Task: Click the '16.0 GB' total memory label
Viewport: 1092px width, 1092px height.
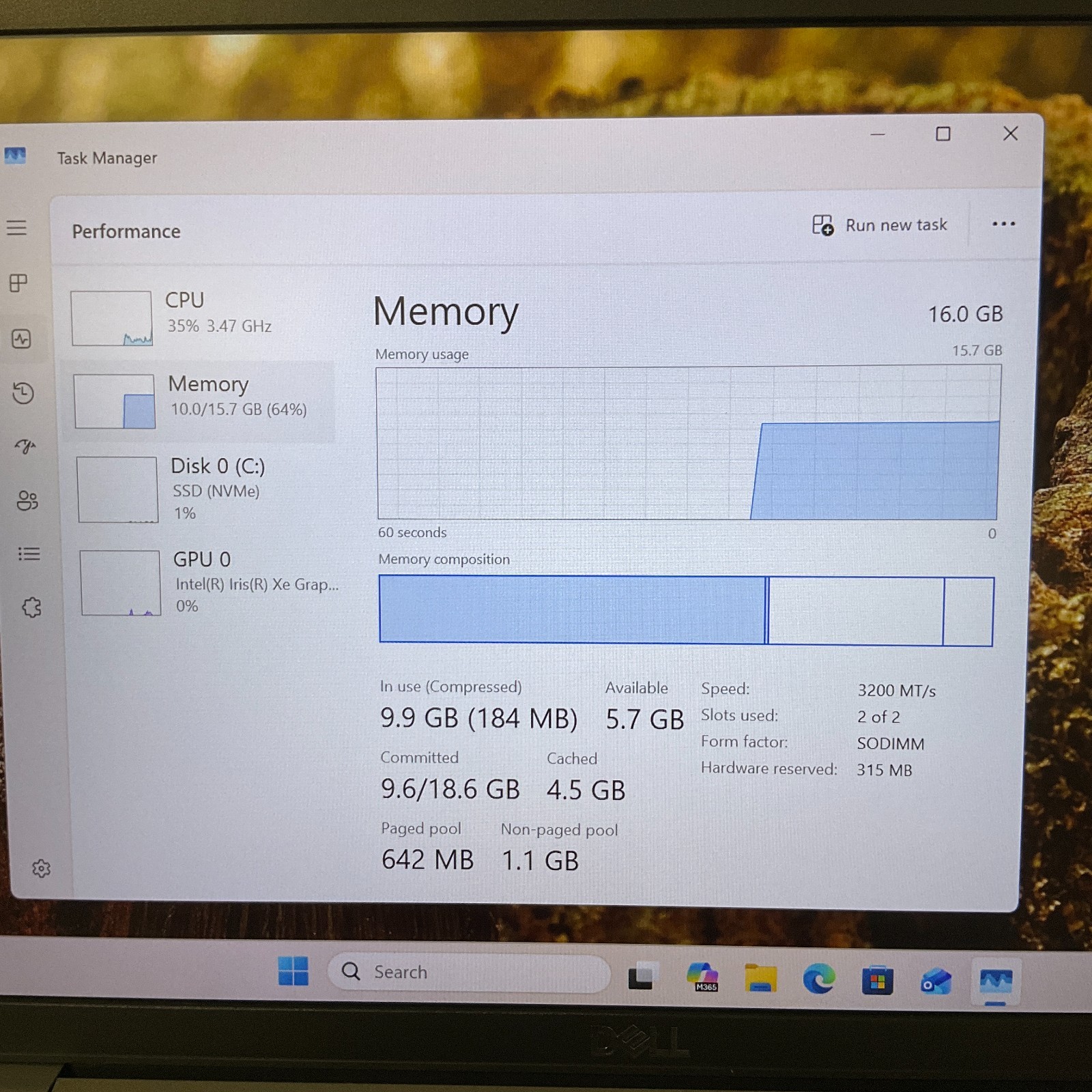Action: (x=965, y=314)
